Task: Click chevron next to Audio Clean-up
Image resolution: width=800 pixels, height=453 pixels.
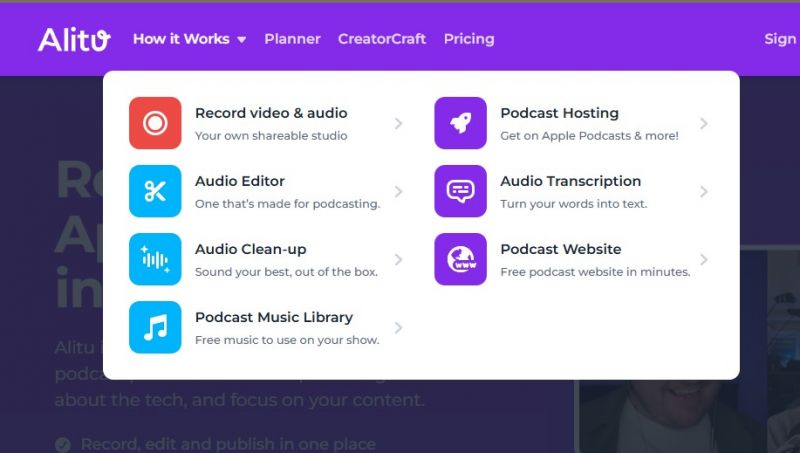Action: point(398,260)
